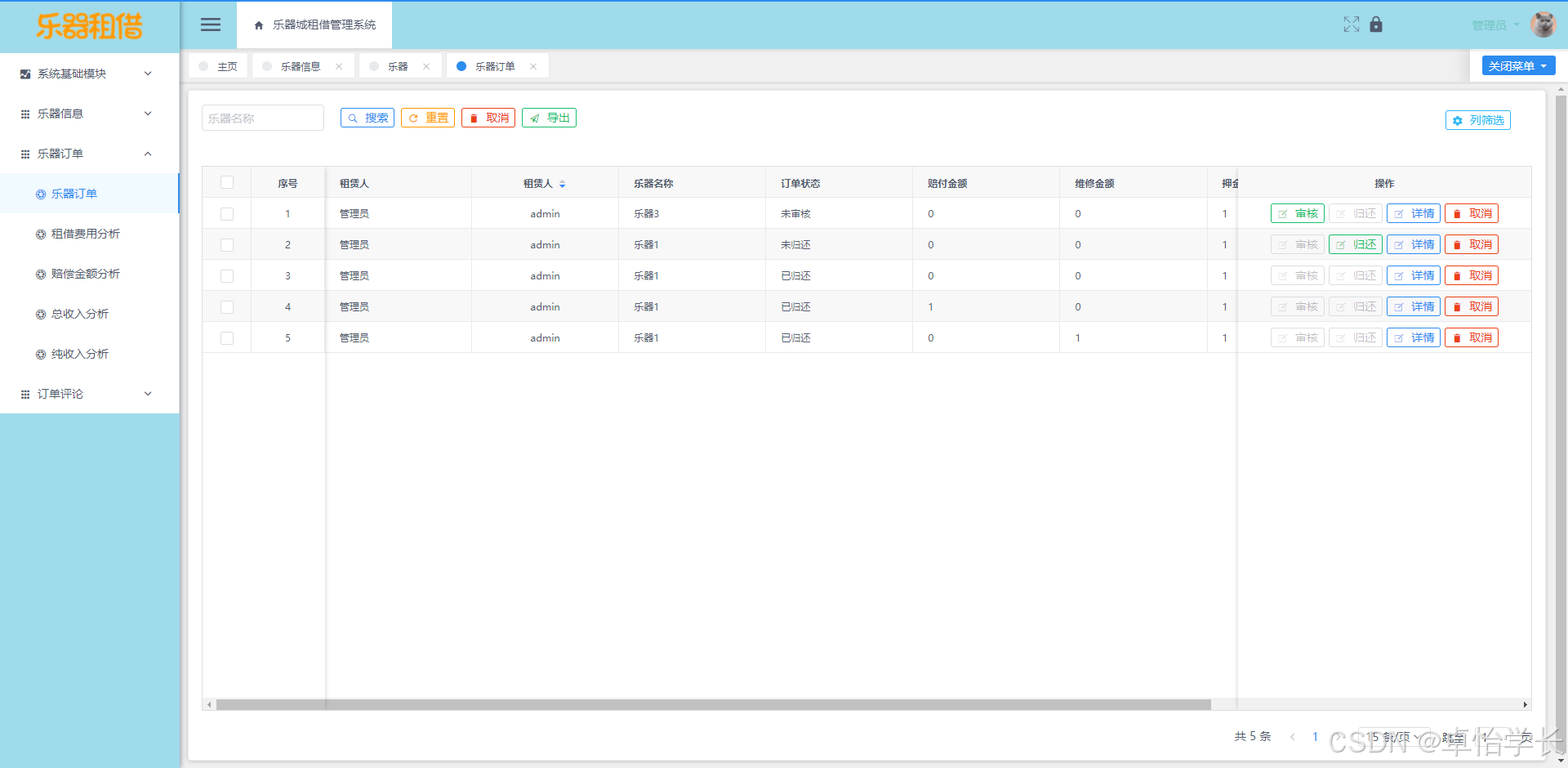Open the page size dropdown
The width and height of the screenshot is (1568, 768).
1395,737
